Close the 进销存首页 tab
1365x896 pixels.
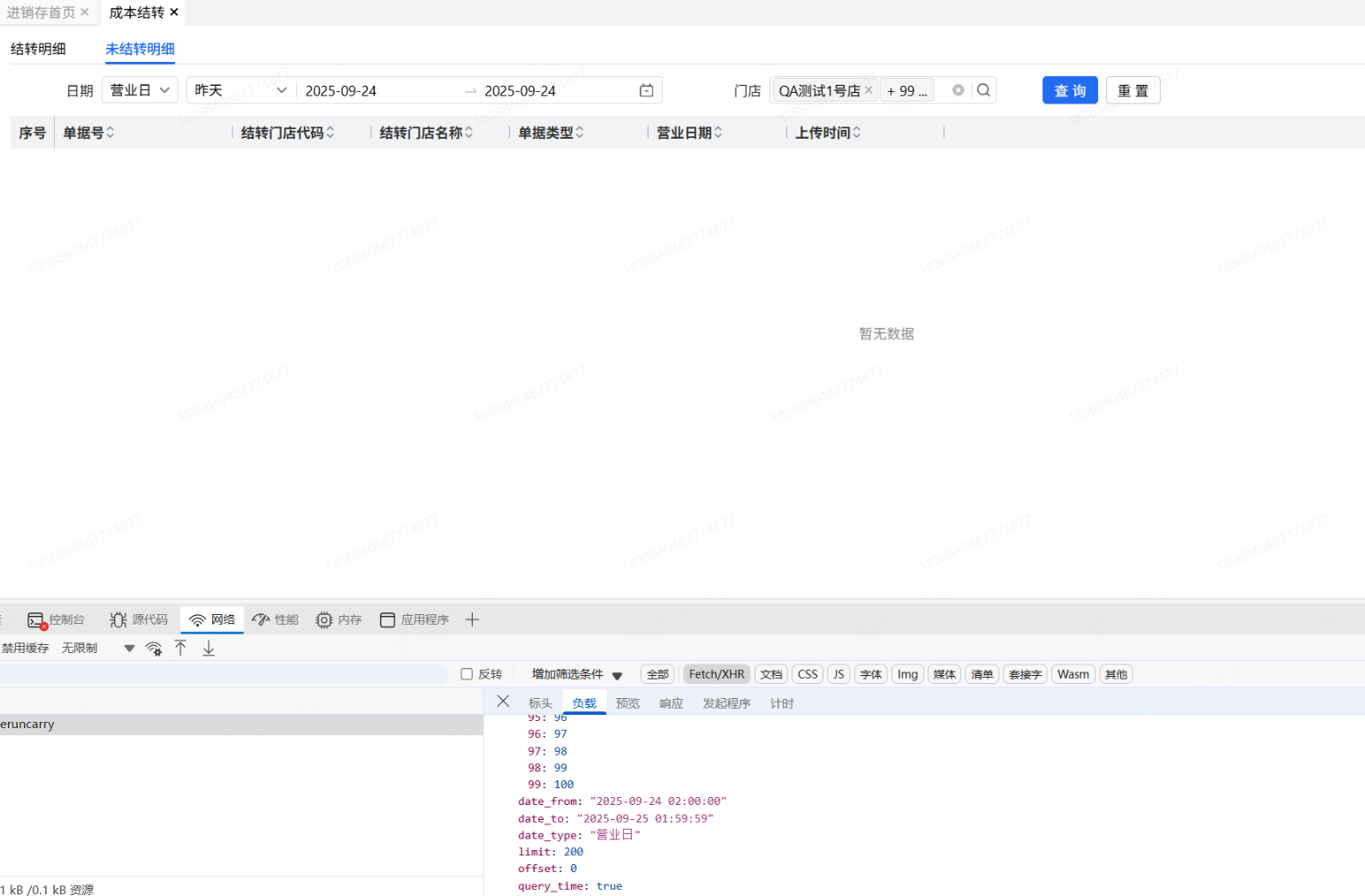85,12
